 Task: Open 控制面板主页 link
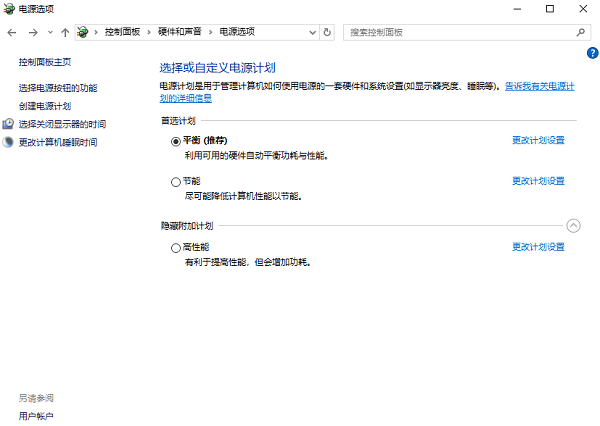(45, 62)
